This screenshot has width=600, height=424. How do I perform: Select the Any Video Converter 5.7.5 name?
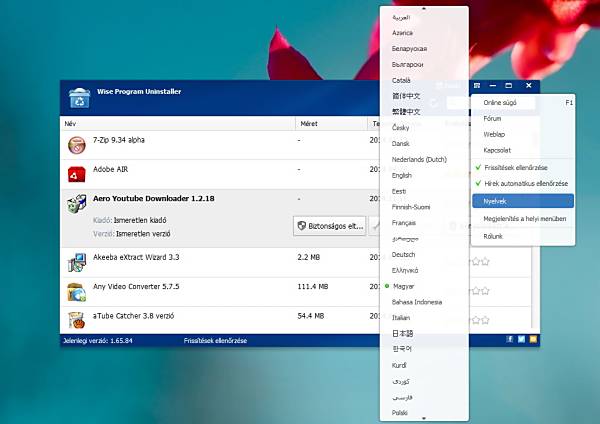(x=136, y=286)
